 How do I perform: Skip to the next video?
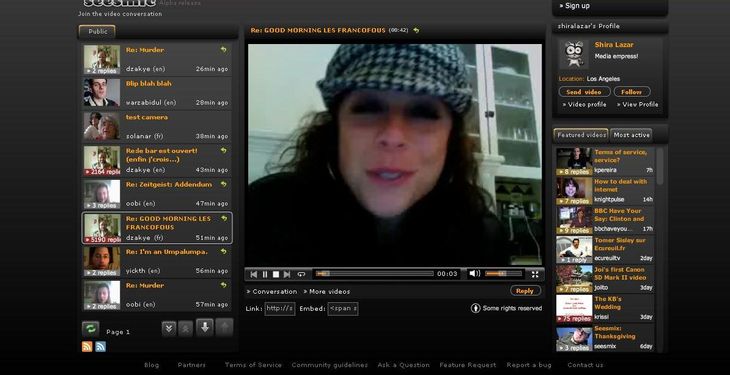[x=287, y=274]
